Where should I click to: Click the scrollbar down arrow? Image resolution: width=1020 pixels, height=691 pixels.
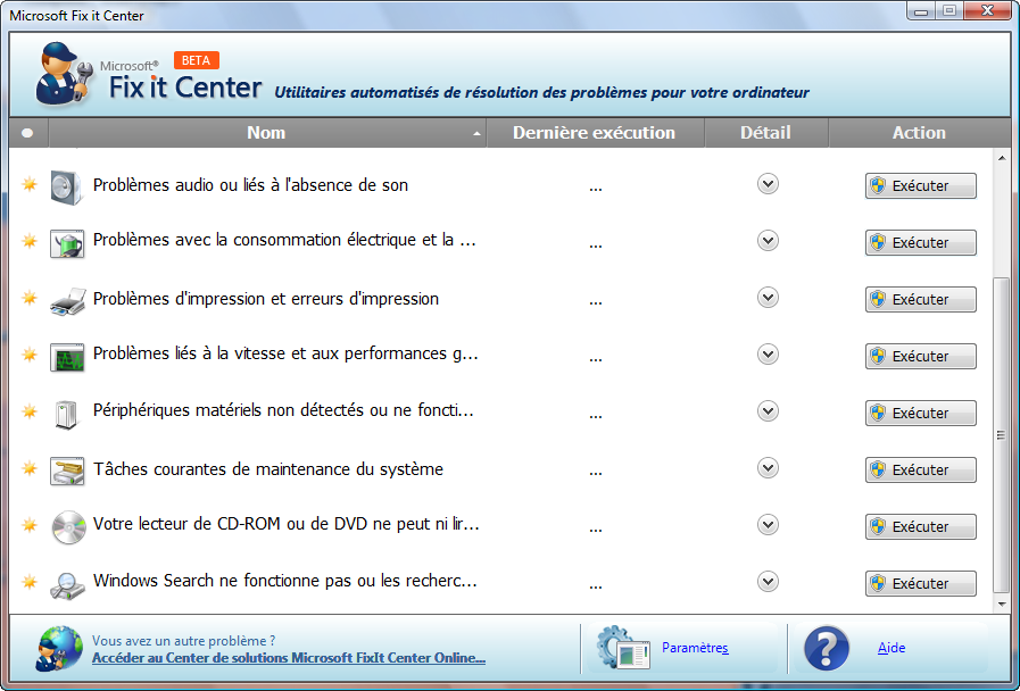[x=1002, y=604]
